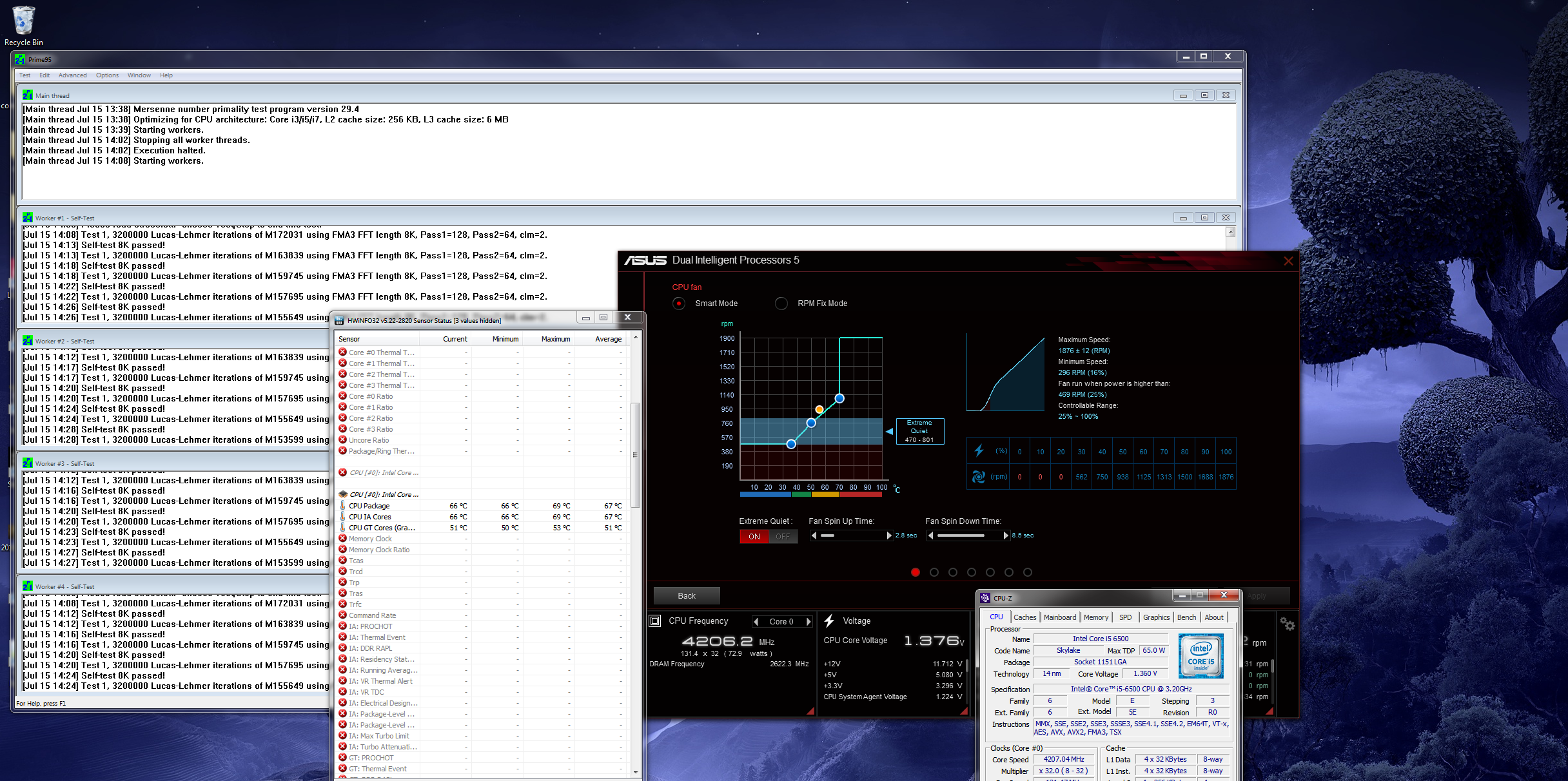Click the orange current-temperature point on fan graph
The width and height of the screenshot is (1568, 781).
(x=819, y=409)
